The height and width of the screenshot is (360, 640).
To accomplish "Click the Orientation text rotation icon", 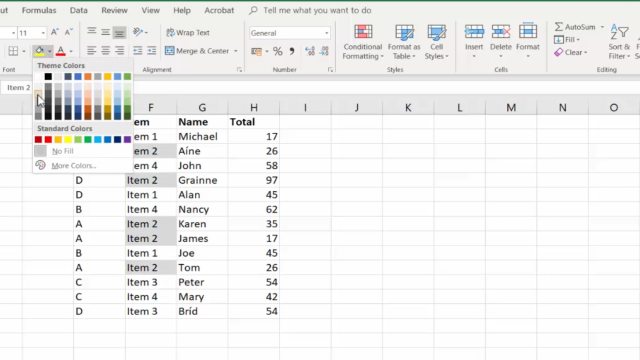I will (x=138, y=32).
